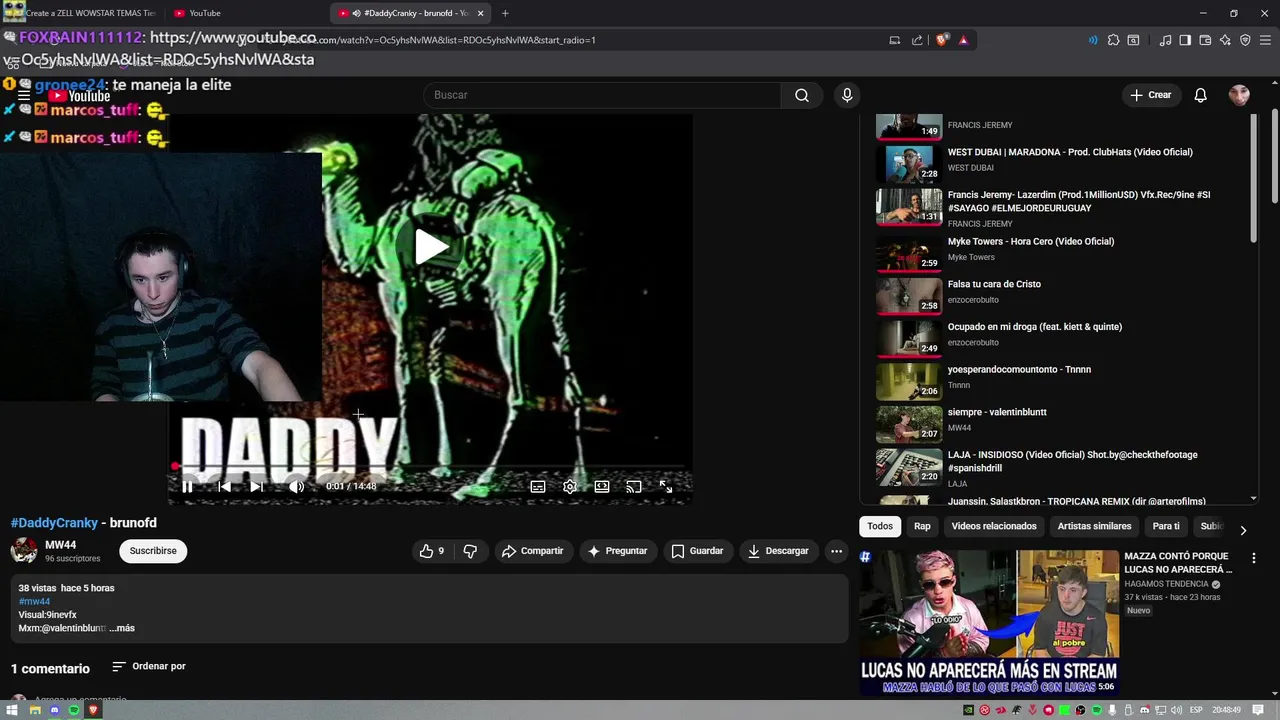This screenshot has width=1280, height=720.
Task: Open Ocupado en mi droga in the playlist
Action: pyautogui.click(x=1060, y=339)
